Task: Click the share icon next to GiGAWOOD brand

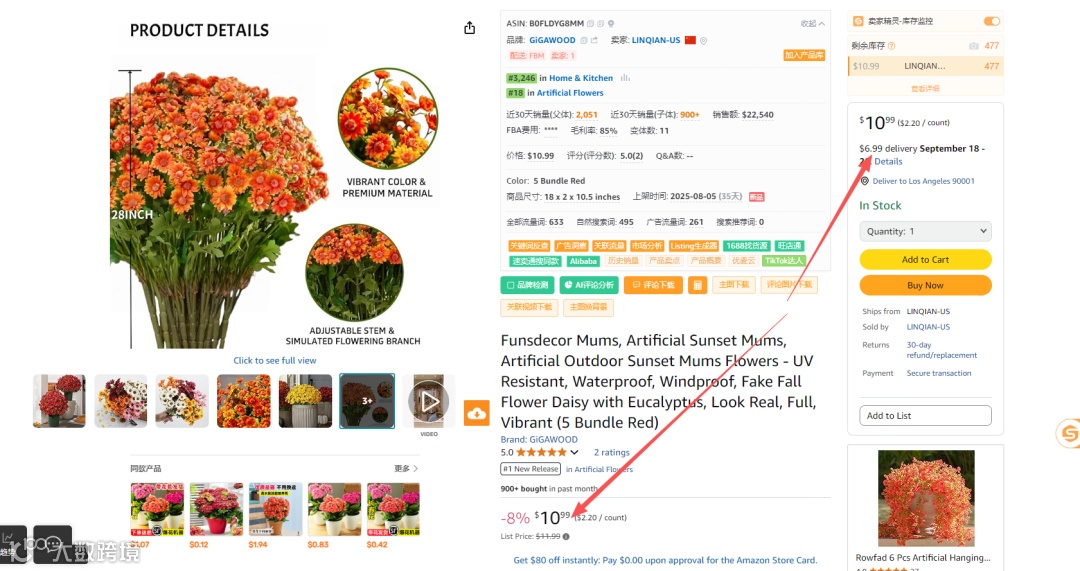Action: click(x=594, y=40)
